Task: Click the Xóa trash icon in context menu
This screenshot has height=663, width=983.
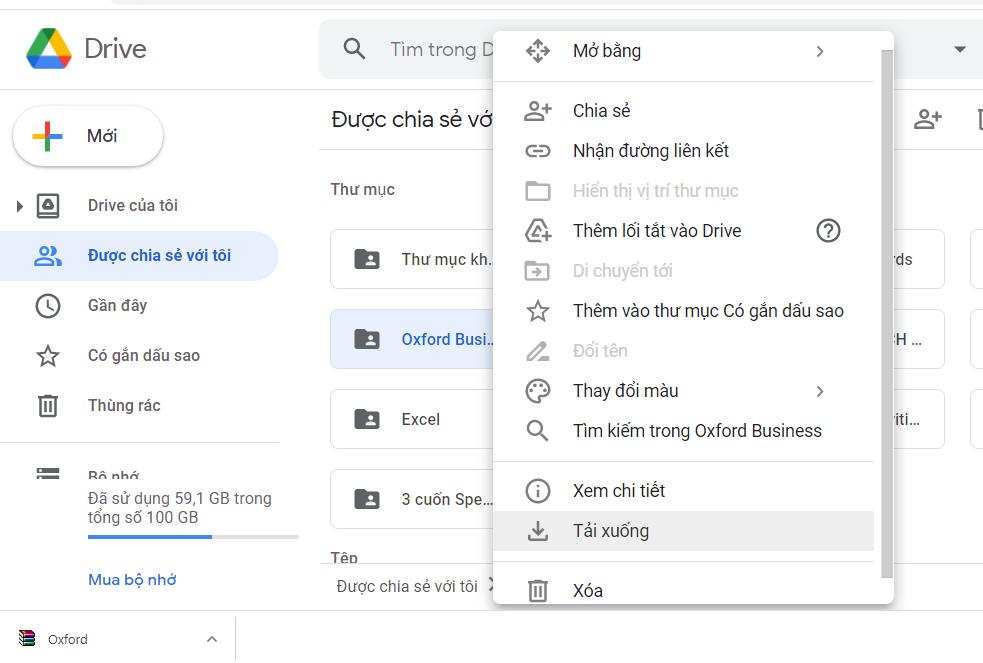Action: (538, 591)
